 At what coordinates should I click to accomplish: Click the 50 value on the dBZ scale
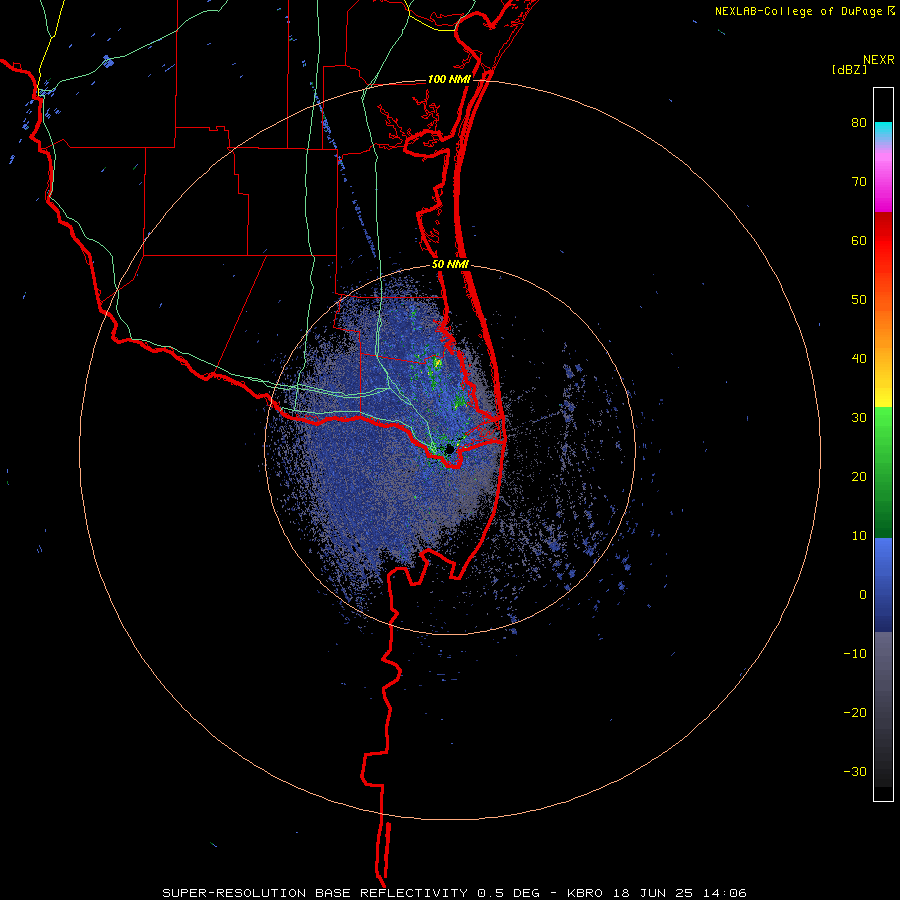tap(859, 300)
